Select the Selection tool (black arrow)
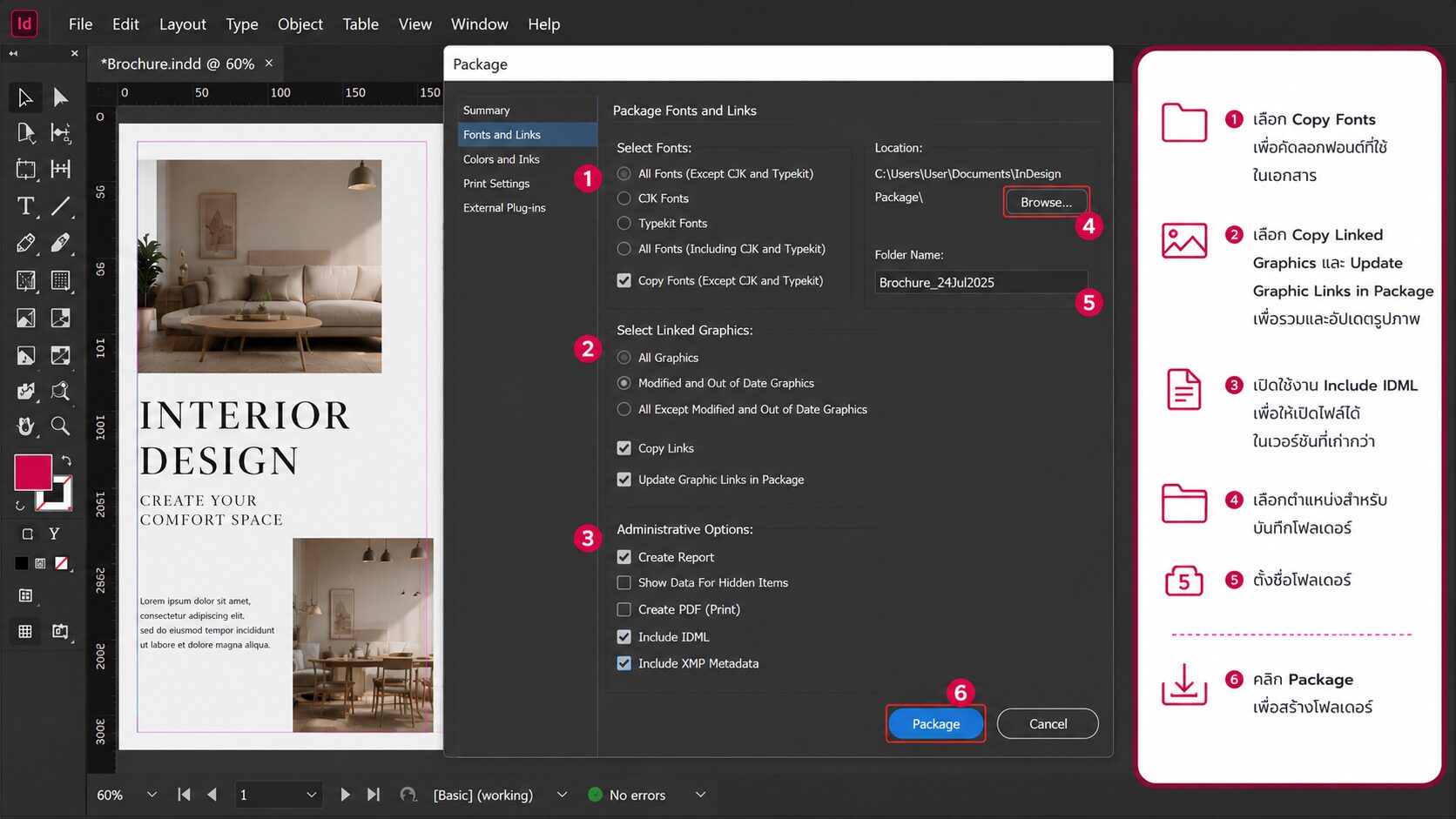Viewport: 1456px width, 819px height. (x=25, y=97)
